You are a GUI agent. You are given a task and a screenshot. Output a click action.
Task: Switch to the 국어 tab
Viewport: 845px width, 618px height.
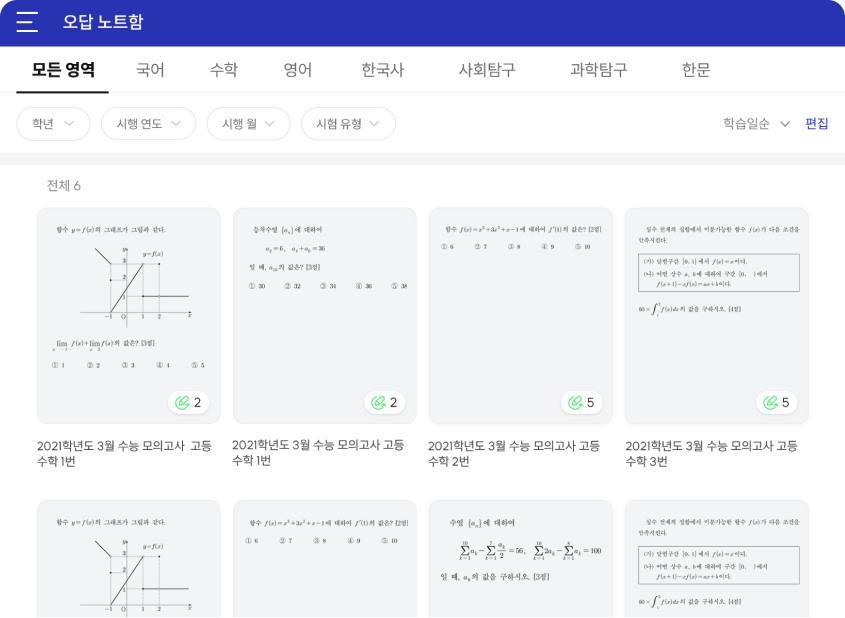(150, 70)
